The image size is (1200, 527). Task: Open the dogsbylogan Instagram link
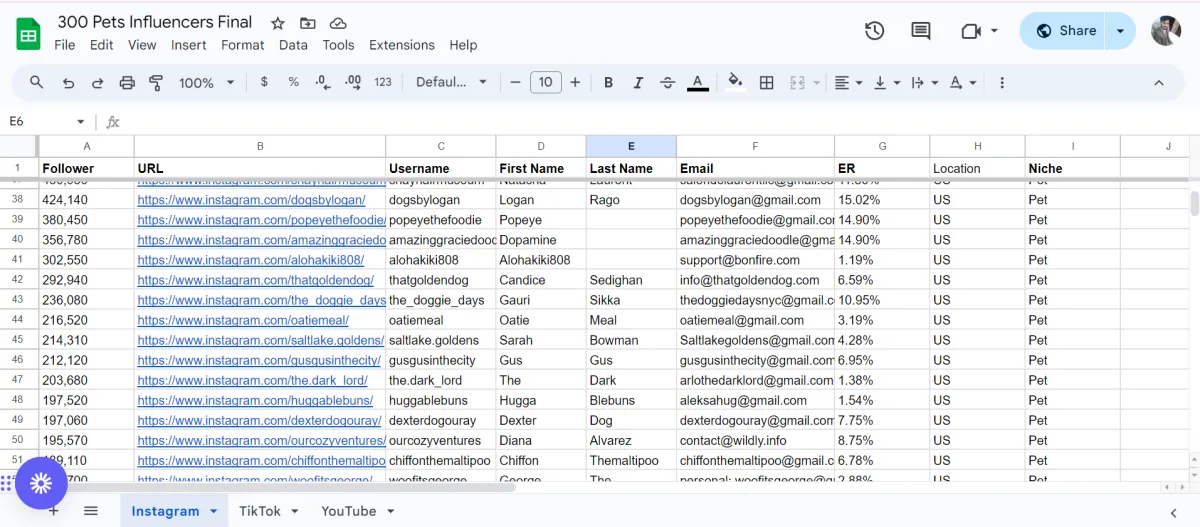click(x=251, y=200)
